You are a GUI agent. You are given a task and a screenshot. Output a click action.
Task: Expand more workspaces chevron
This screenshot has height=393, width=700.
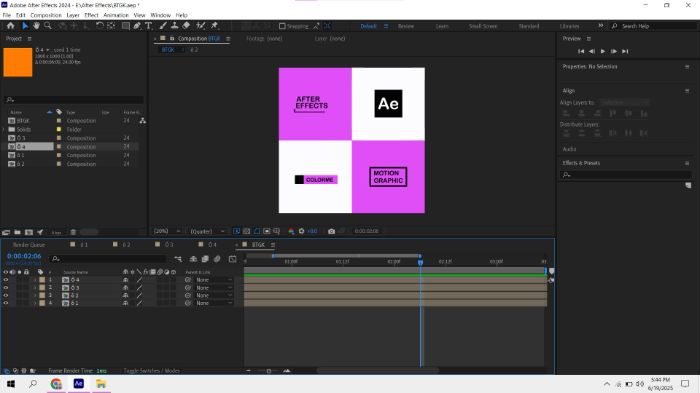[x=600, y=26]
